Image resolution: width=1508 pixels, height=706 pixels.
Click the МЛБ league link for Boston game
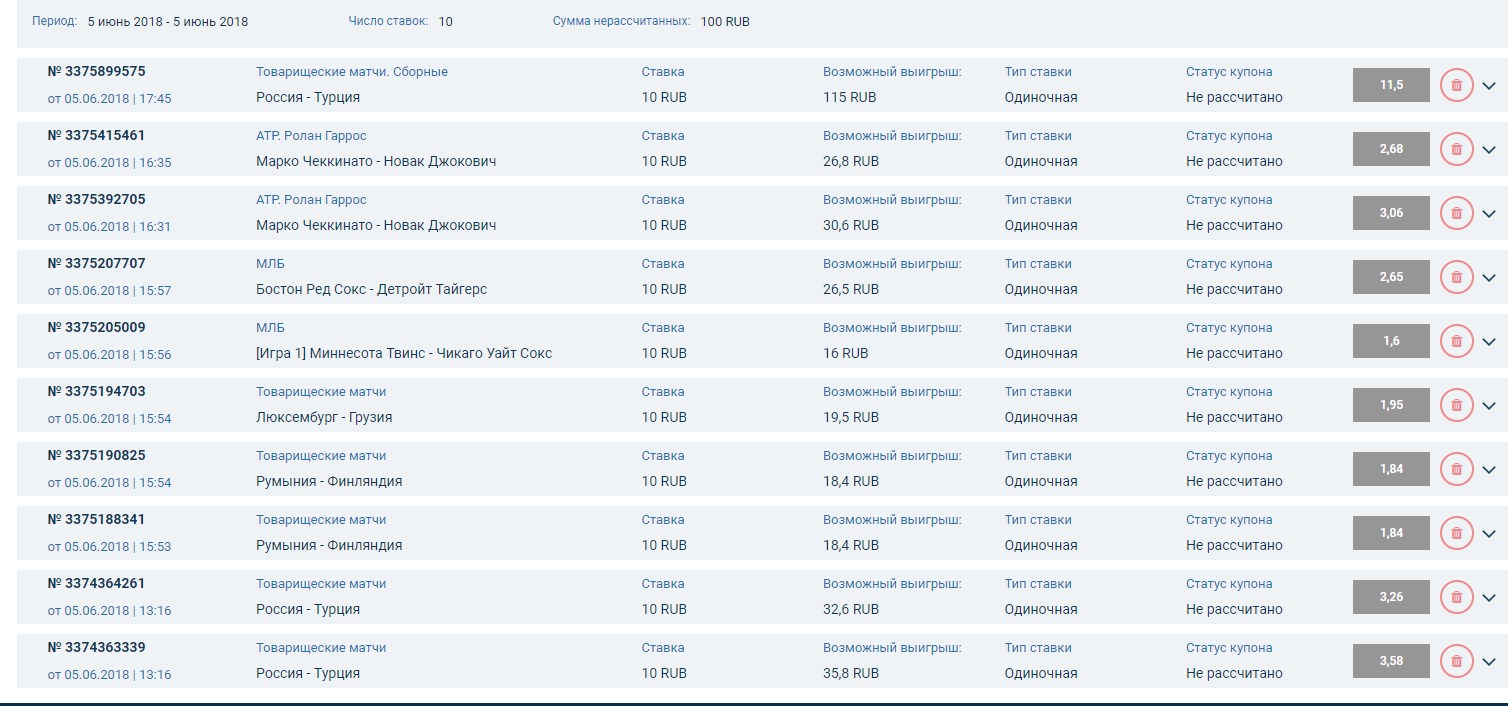(270, 264)
